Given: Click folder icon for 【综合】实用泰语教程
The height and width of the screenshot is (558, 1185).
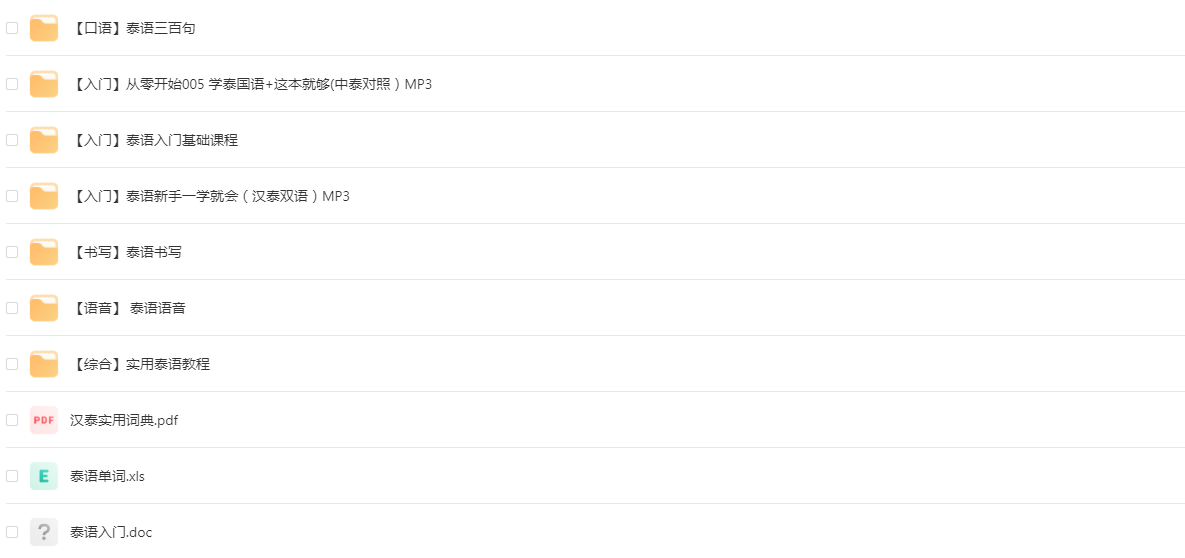Looking at the screenshot, I should 44,364.
